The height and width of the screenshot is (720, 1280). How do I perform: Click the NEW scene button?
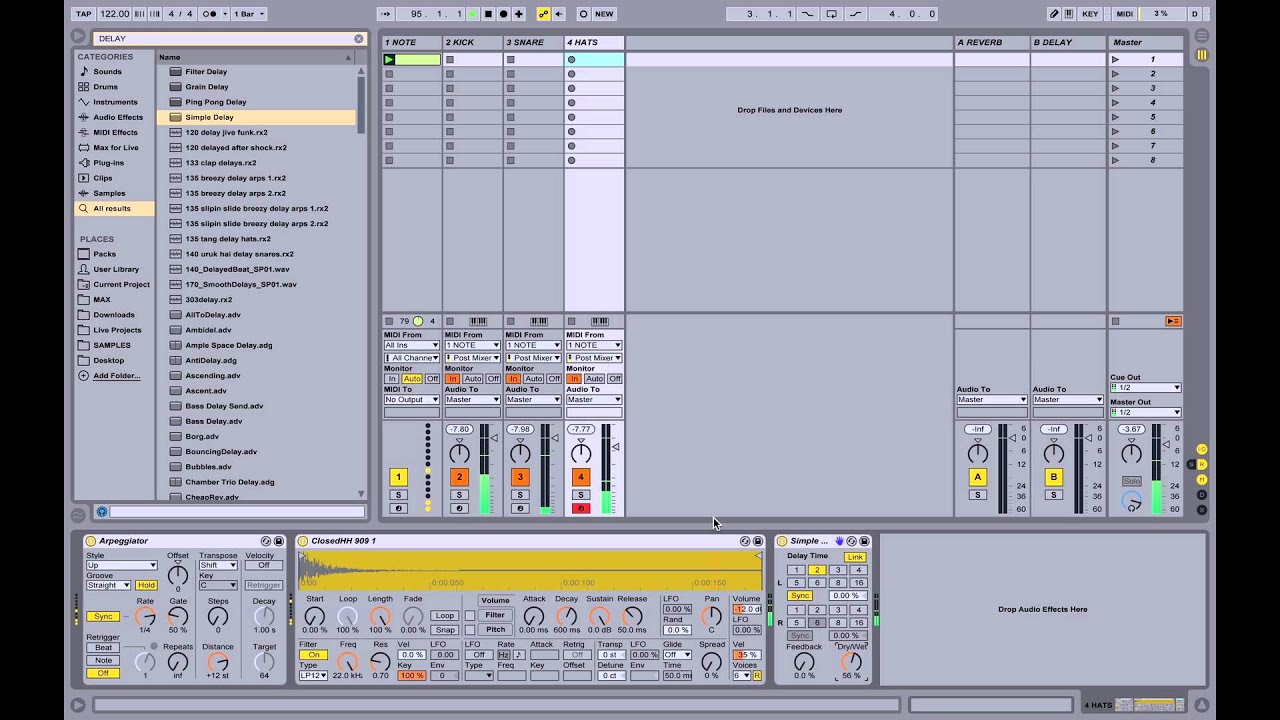point(604,14)
